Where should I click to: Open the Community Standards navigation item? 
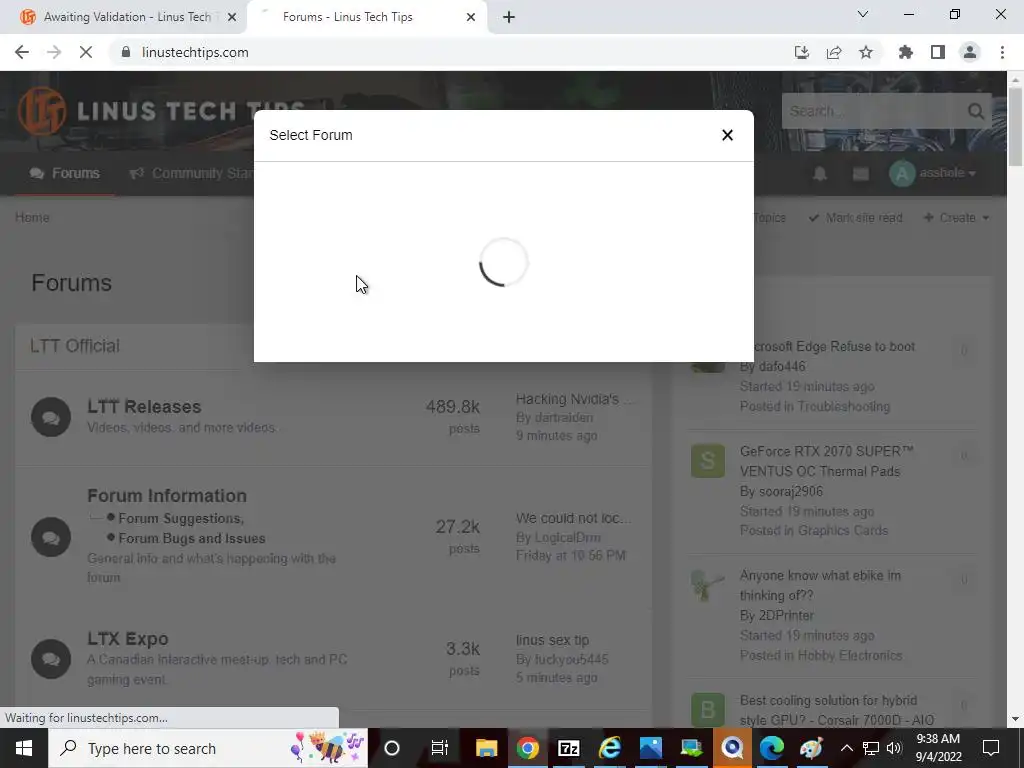click(x=190, y=173)
